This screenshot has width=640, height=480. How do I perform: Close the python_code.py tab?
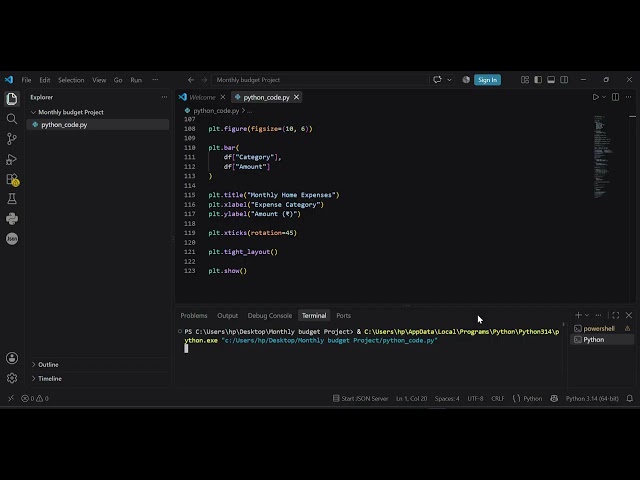click(297, 97)
